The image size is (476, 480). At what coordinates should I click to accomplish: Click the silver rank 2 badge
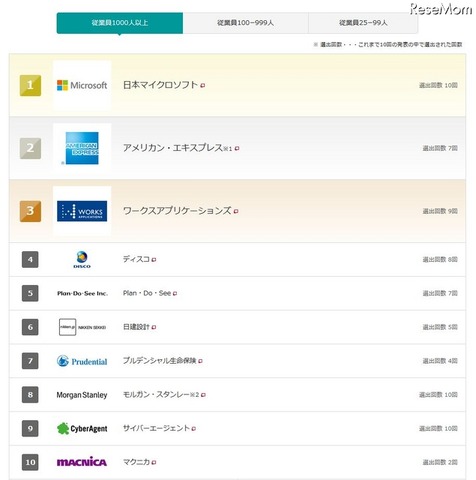tap(30, 148)
